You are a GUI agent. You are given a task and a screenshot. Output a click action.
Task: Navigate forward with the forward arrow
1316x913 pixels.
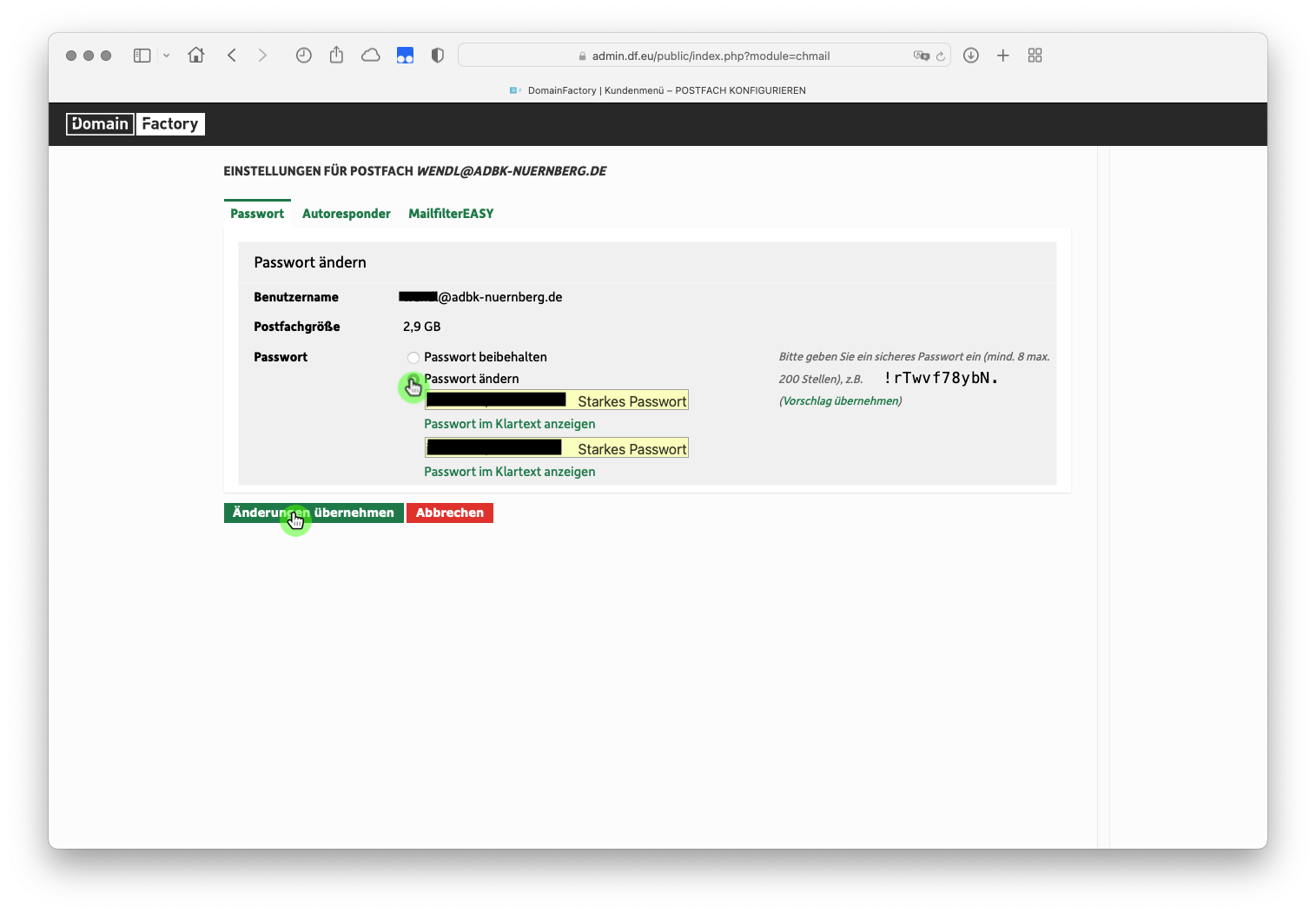262,56
